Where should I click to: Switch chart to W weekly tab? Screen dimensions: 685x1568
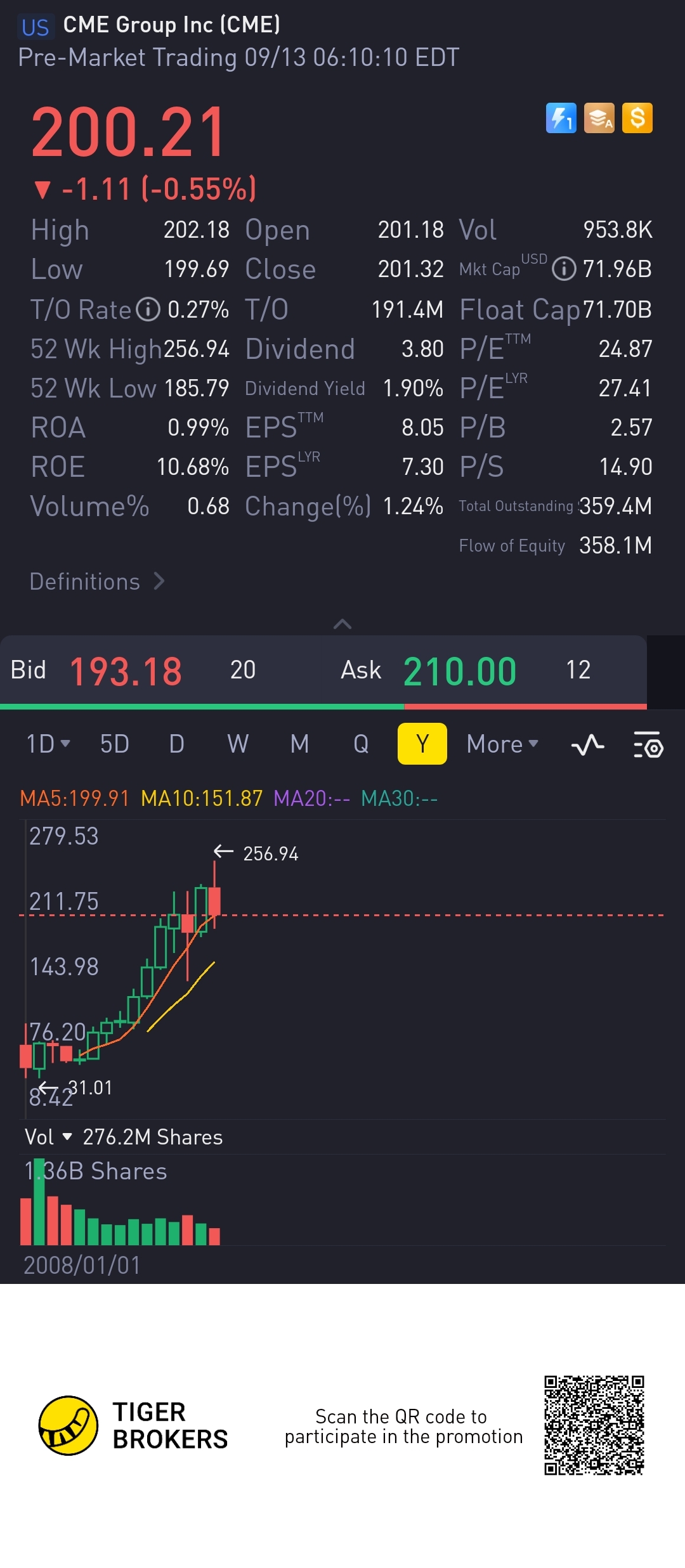coord(238,744)
